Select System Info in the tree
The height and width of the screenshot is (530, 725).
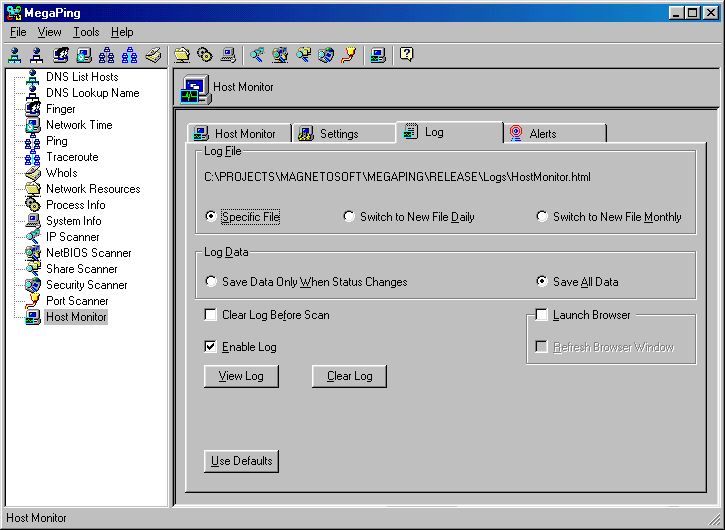coord(74,221)
